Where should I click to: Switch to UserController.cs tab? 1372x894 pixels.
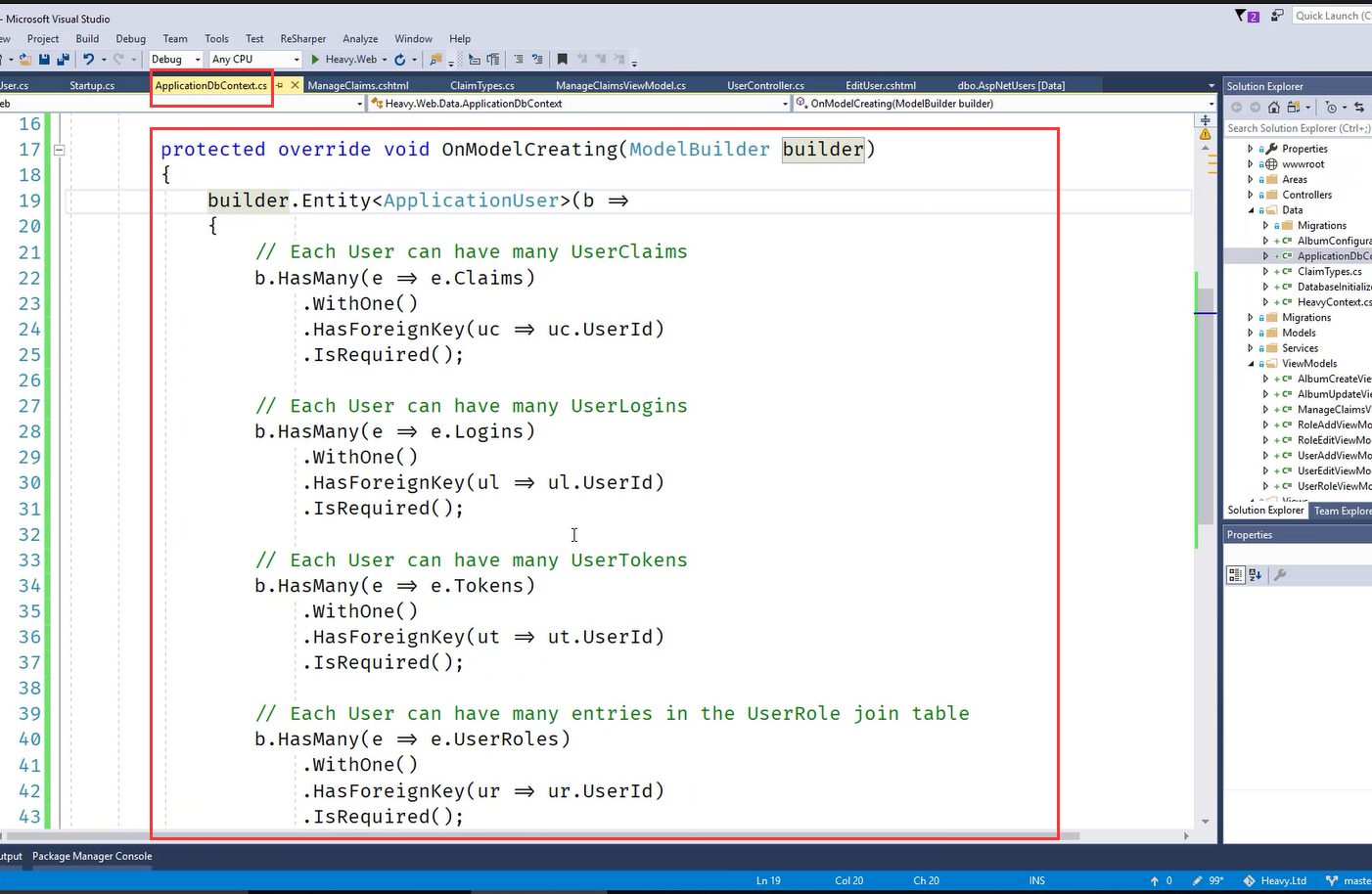[765, 85]
